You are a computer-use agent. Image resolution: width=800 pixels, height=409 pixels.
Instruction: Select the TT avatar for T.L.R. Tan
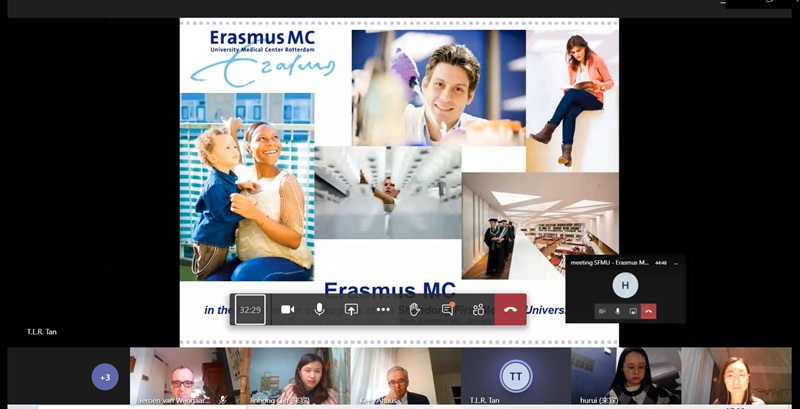(x=516, y=376)
